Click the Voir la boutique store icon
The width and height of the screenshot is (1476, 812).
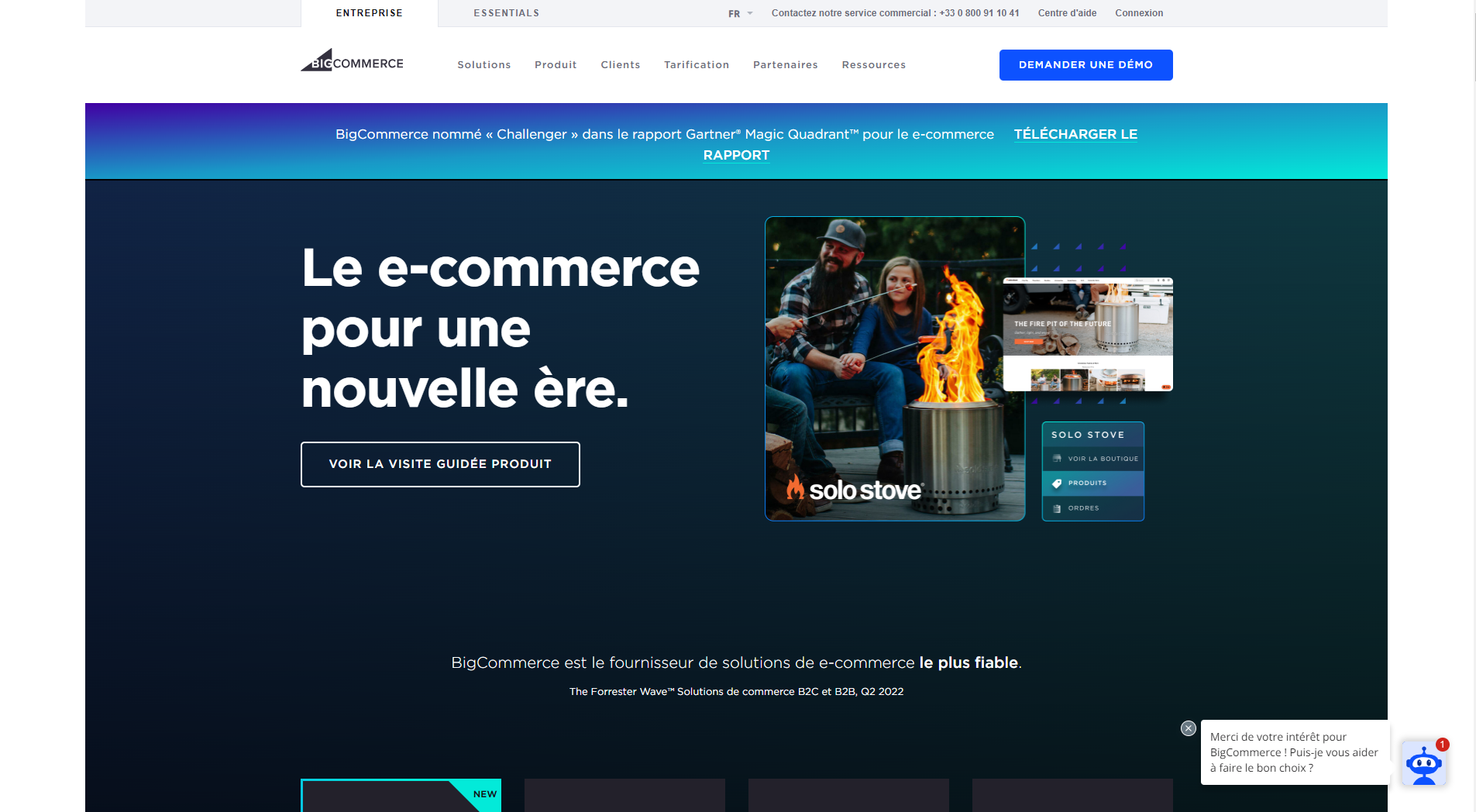pyautogui.click(x=1057, y=459)
